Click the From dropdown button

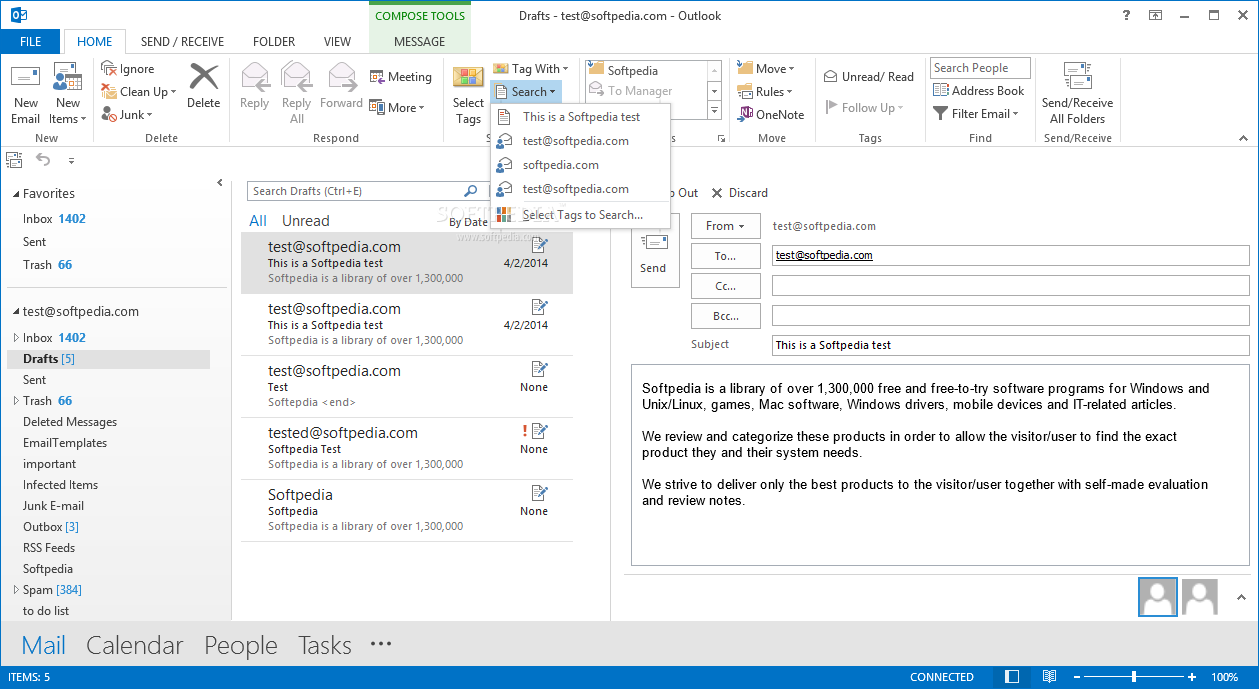725,226
